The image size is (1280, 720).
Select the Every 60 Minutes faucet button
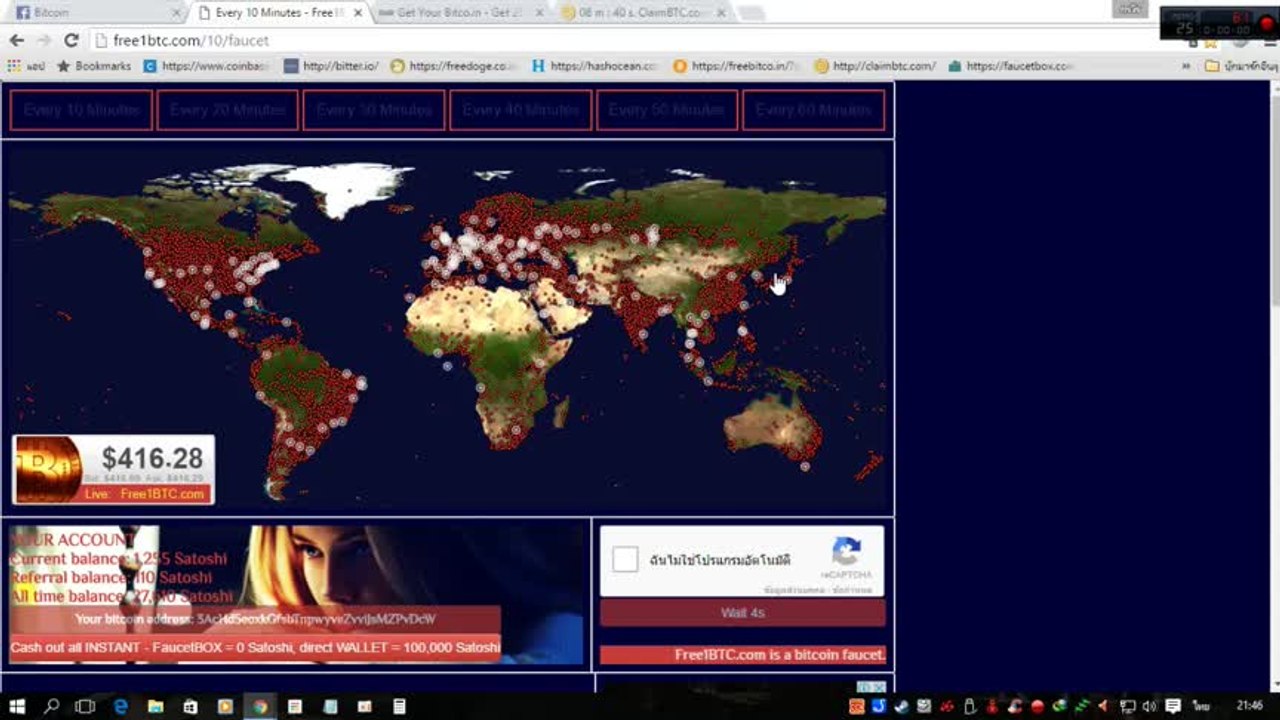tap(813, 110)
